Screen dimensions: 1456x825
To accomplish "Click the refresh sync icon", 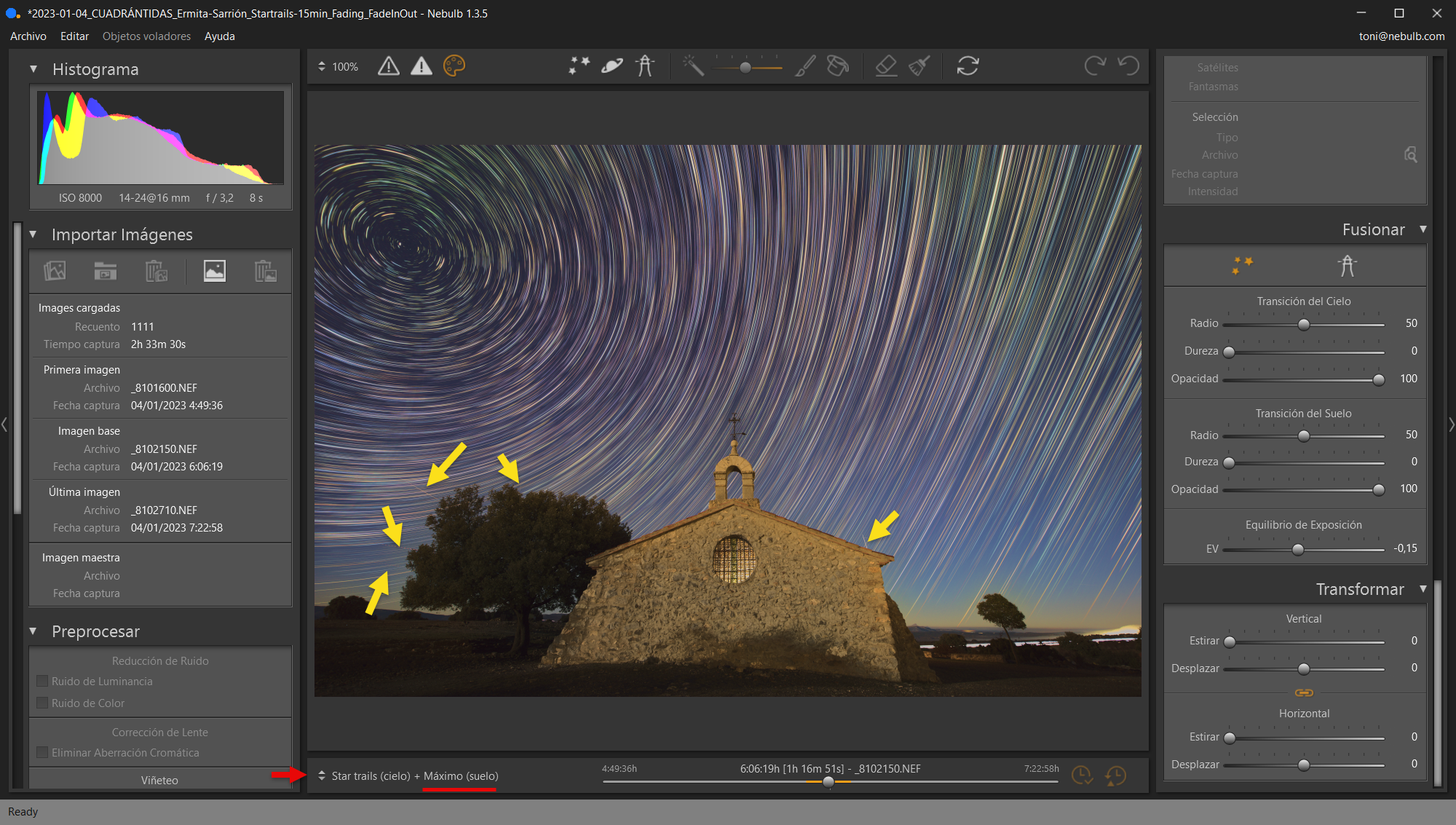I will pyautogui.click(x=968, y=66).
